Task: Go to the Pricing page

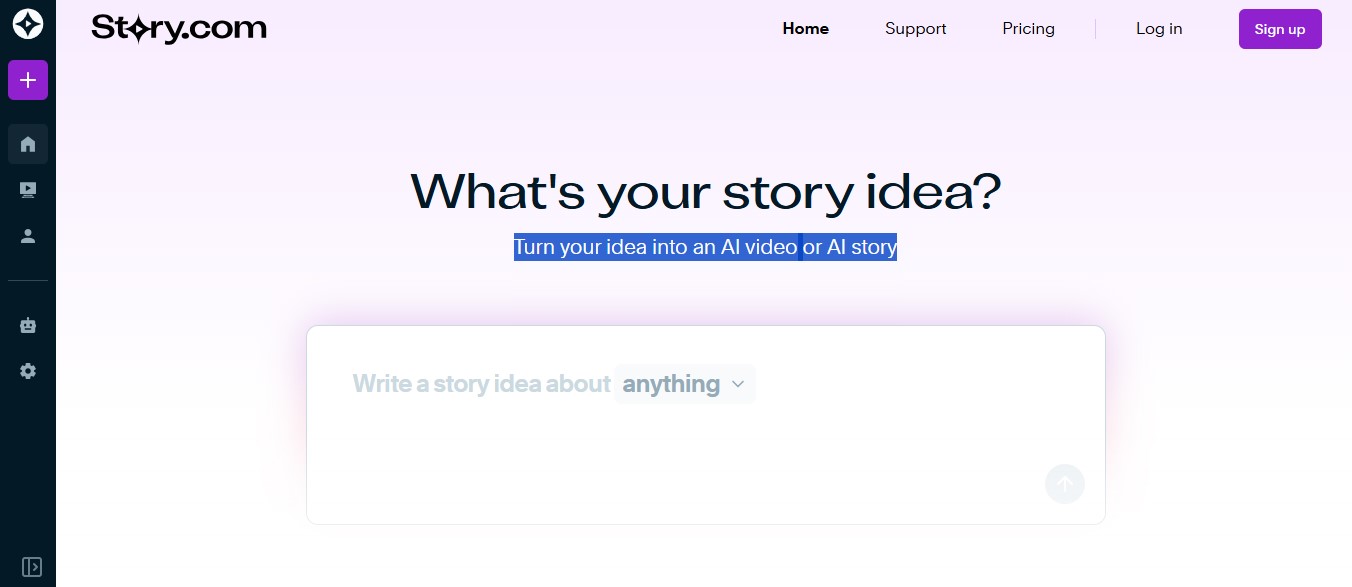Action: (x=1028, y=28)
